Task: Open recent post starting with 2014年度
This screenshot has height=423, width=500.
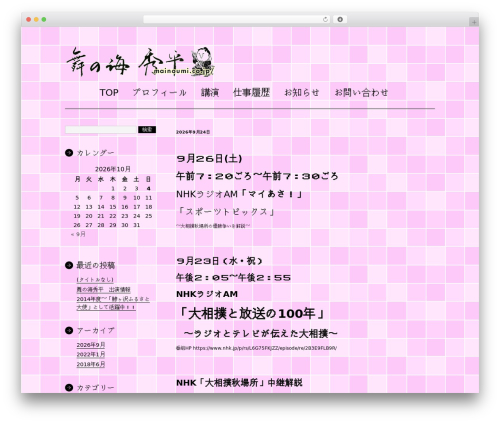Action: [113, 303]
